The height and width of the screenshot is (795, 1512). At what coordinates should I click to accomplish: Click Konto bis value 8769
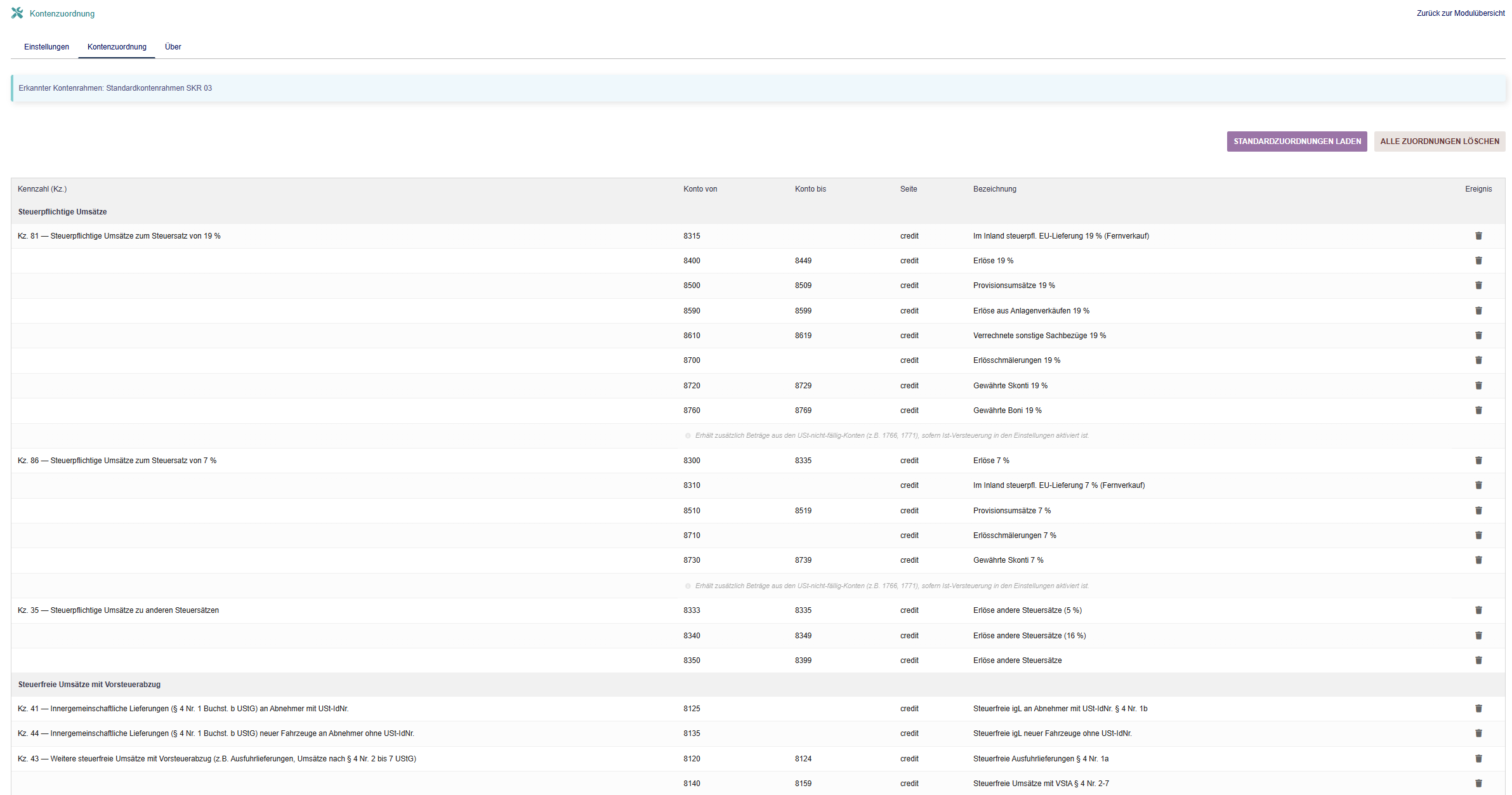803,411
